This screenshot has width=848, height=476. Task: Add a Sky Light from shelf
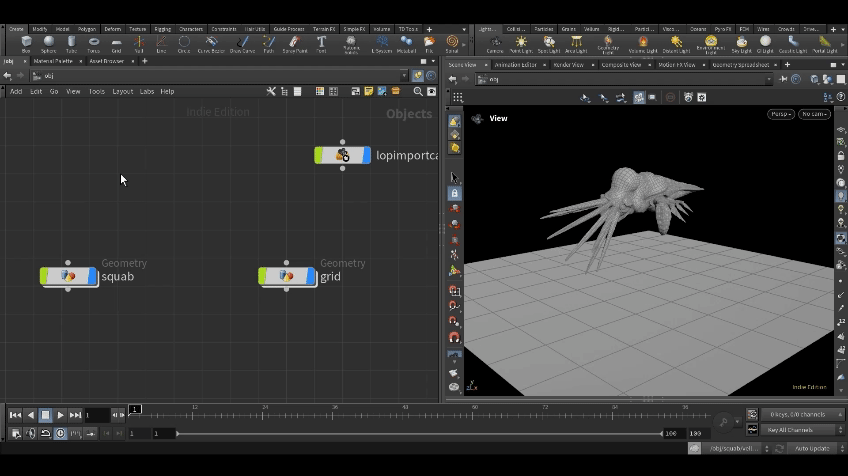[741, 44]
